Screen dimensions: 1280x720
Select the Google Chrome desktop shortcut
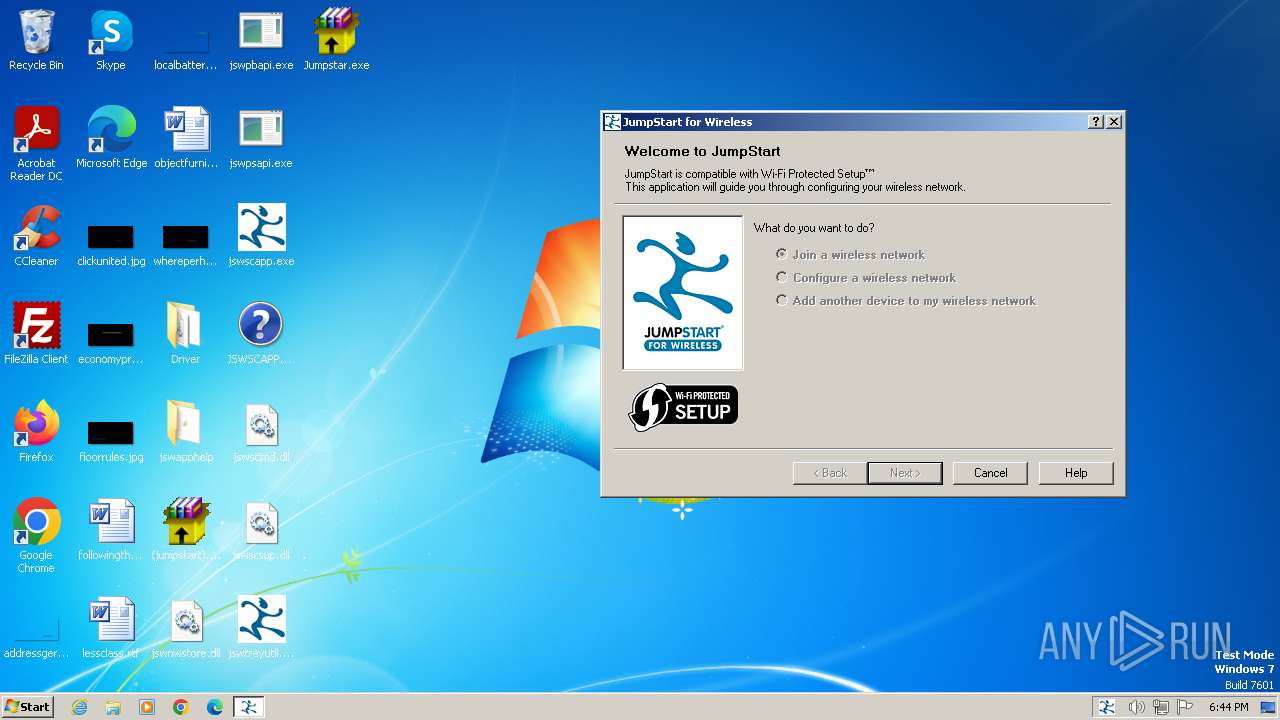click(36, 536)
